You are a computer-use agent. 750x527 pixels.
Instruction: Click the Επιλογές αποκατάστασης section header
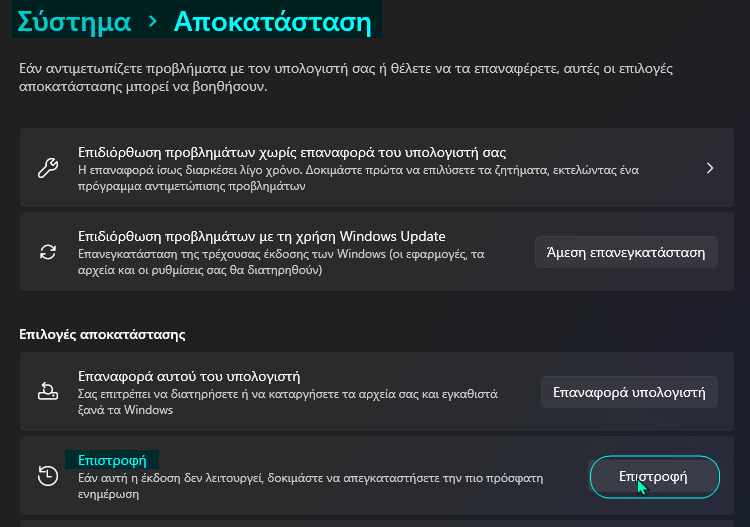pyautogui.click(x=103, y=333)
